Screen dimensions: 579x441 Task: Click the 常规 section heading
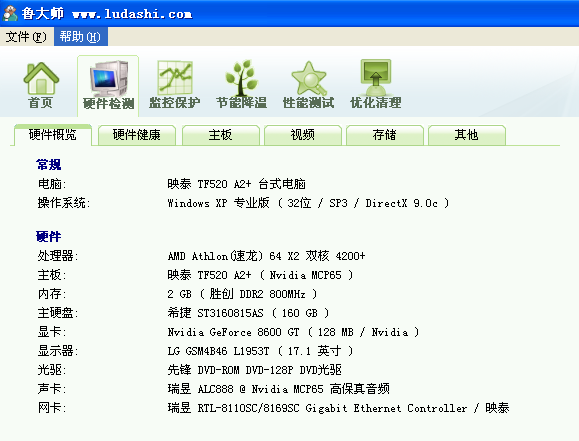48,165
